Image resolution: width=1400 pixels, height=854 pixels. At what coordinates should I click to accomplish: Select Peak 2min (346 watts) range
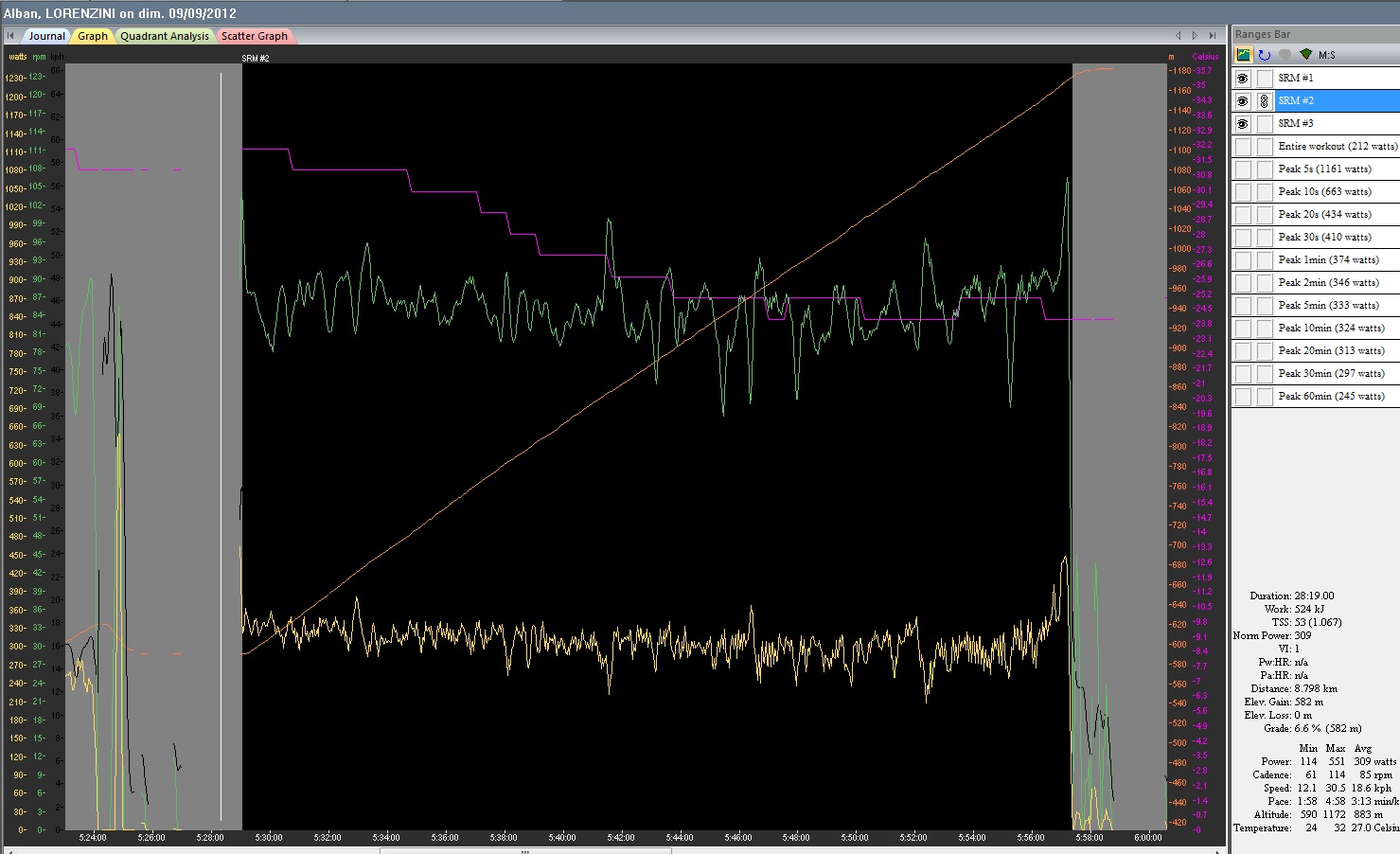[1337, 282]
